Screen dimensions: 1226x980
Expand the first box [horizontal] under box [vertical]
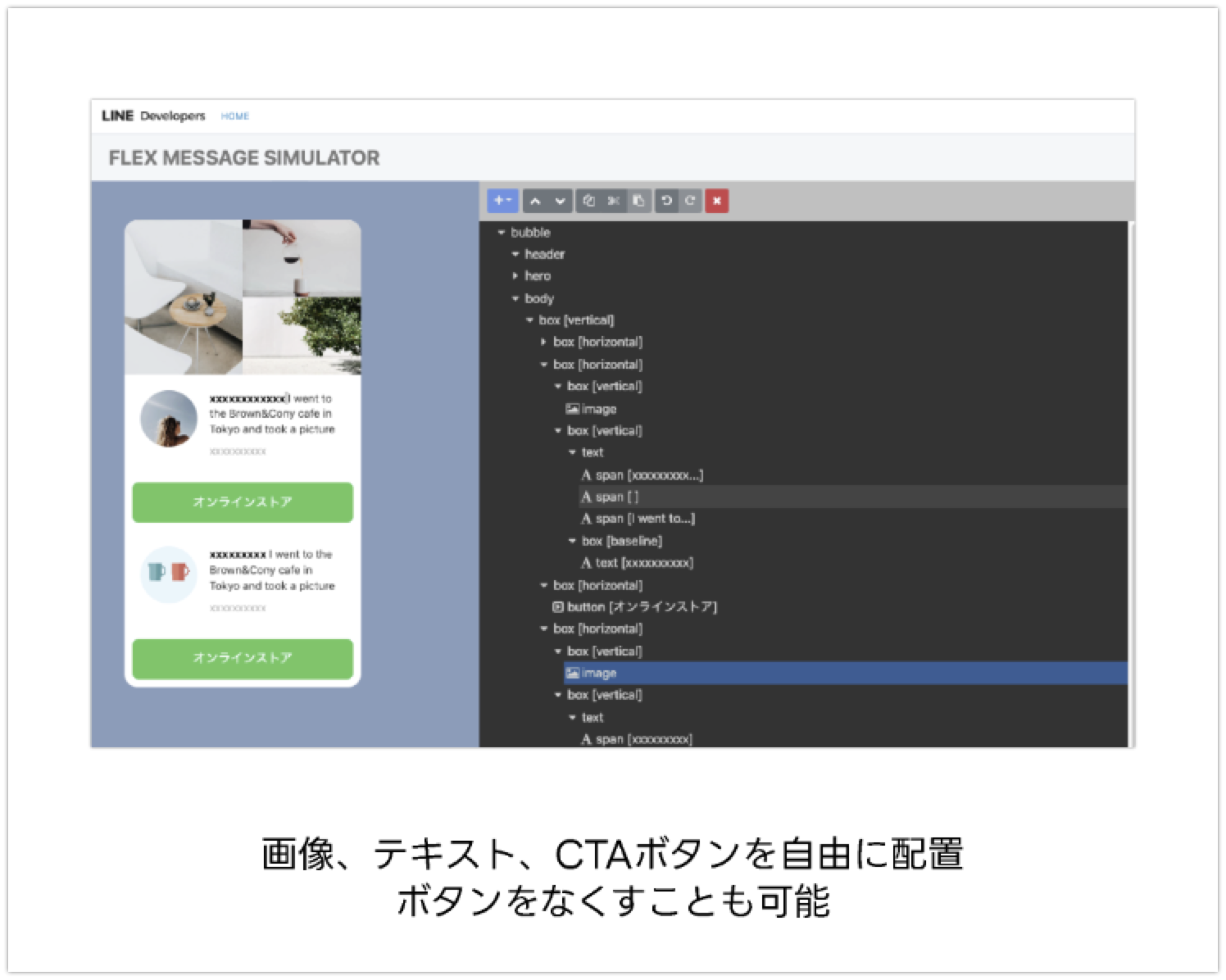pos(542,343)
